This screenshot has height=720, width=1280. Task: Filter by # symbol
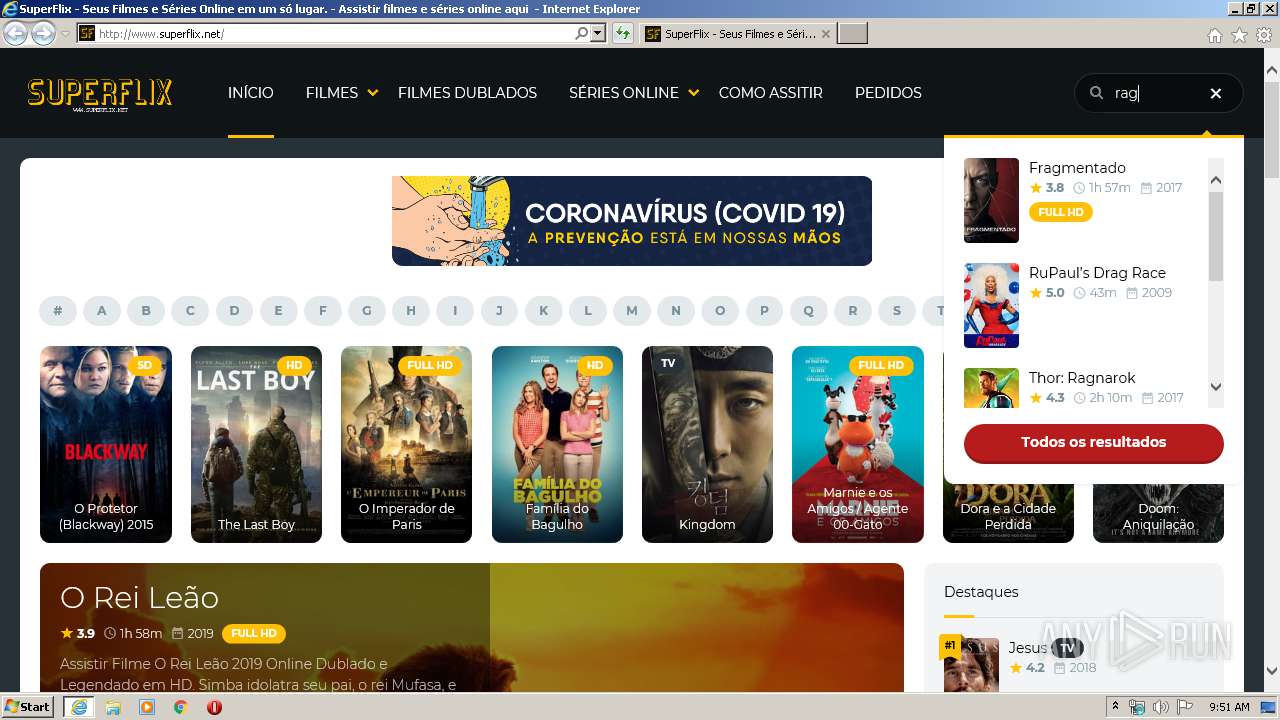coord(58,311)
